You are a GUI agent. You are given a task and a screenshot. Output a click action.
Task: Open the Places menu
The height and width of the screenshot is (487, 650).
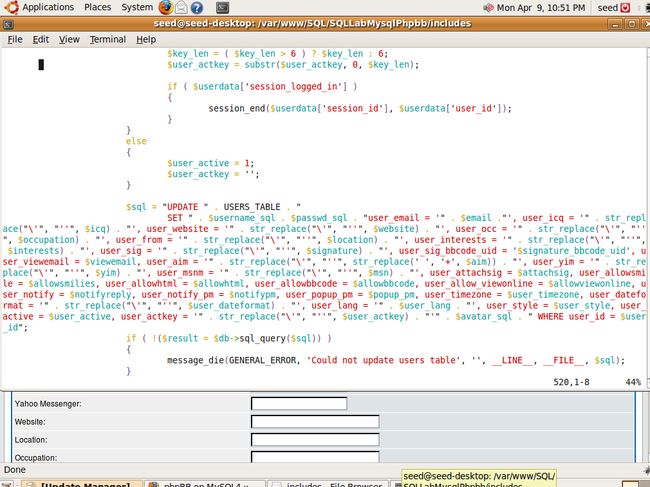pos(97,7)
